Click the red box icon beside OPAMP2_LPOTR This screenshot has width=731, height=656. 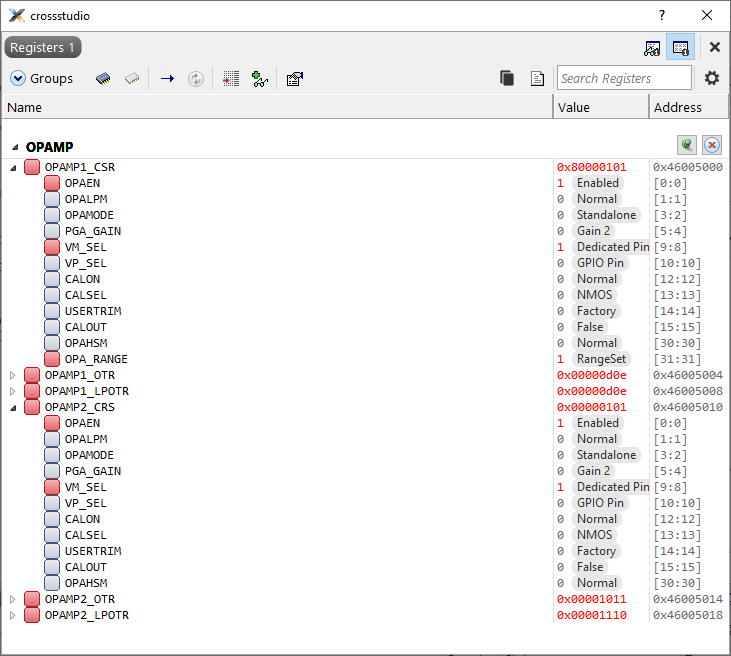click(32, 615)
